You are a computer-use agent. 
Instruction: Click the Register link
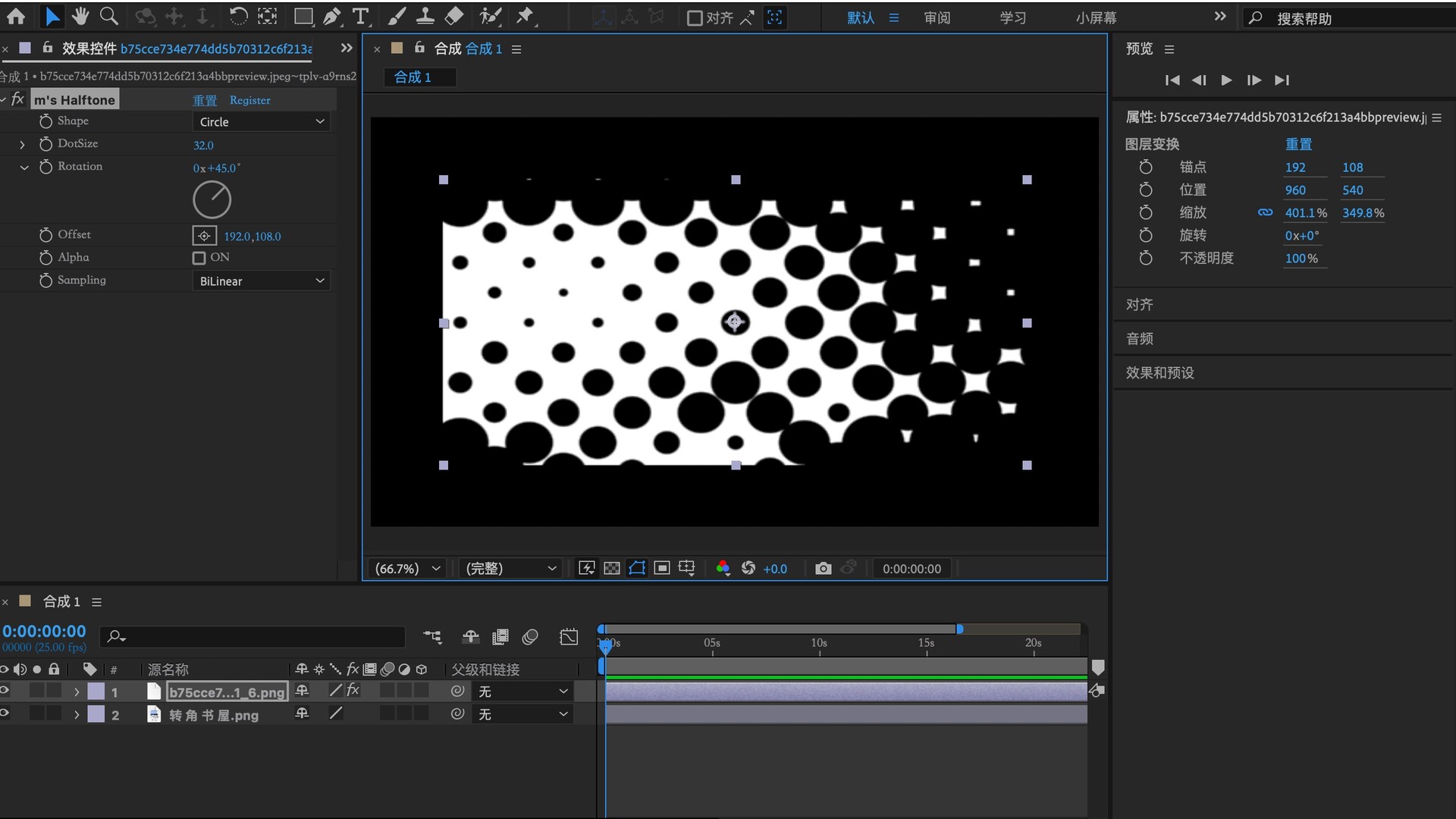click(249, 100)
